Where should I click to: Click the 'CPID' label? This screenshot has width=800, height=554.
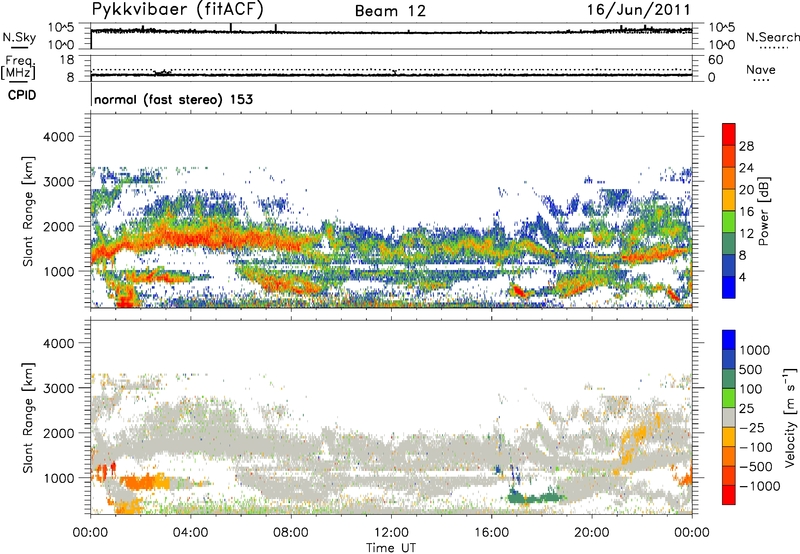22,95
